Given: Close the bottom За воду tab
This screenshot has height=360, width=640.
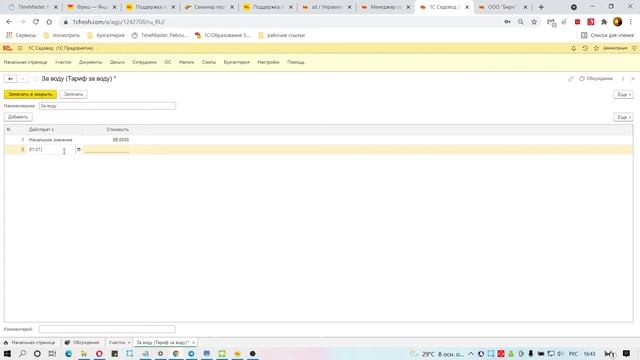Looking at the screenshot, I should click(x=193, y=342).
